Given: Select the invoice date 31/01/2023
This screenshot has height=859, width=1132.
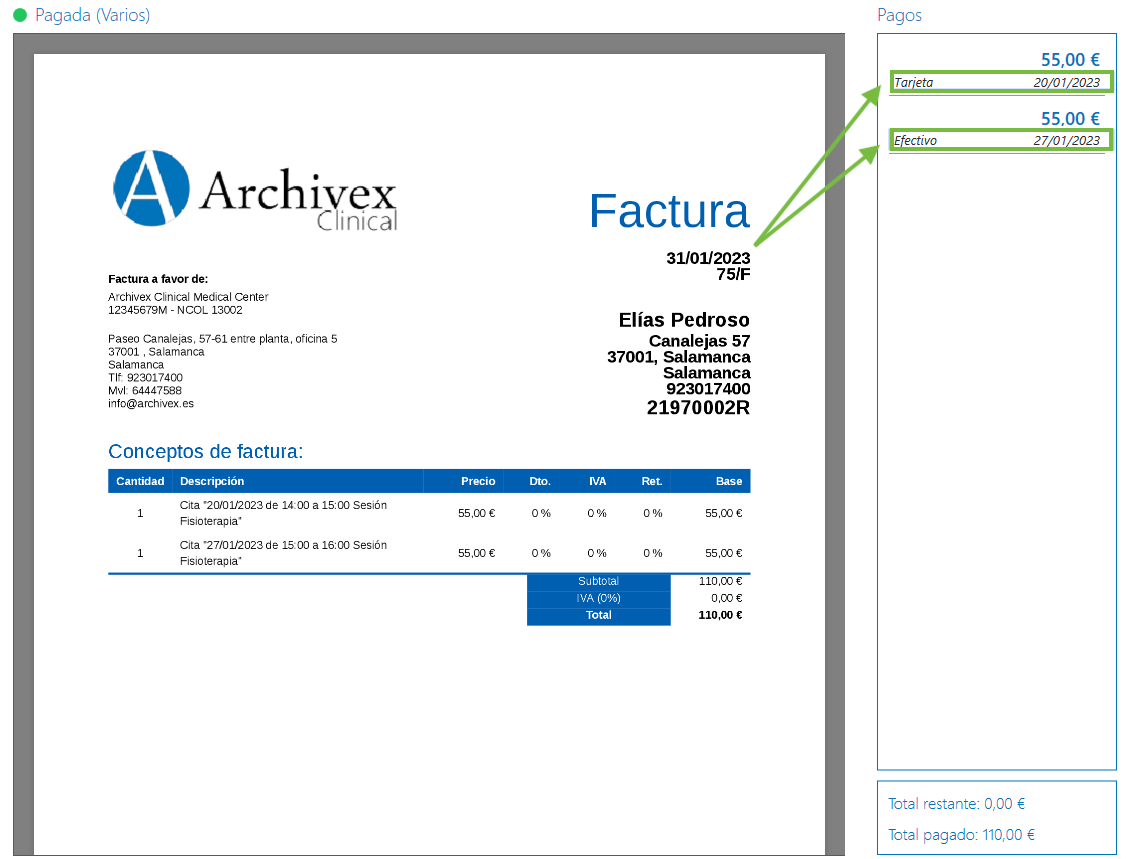Looking at the screenshot, I should [708, 257].
